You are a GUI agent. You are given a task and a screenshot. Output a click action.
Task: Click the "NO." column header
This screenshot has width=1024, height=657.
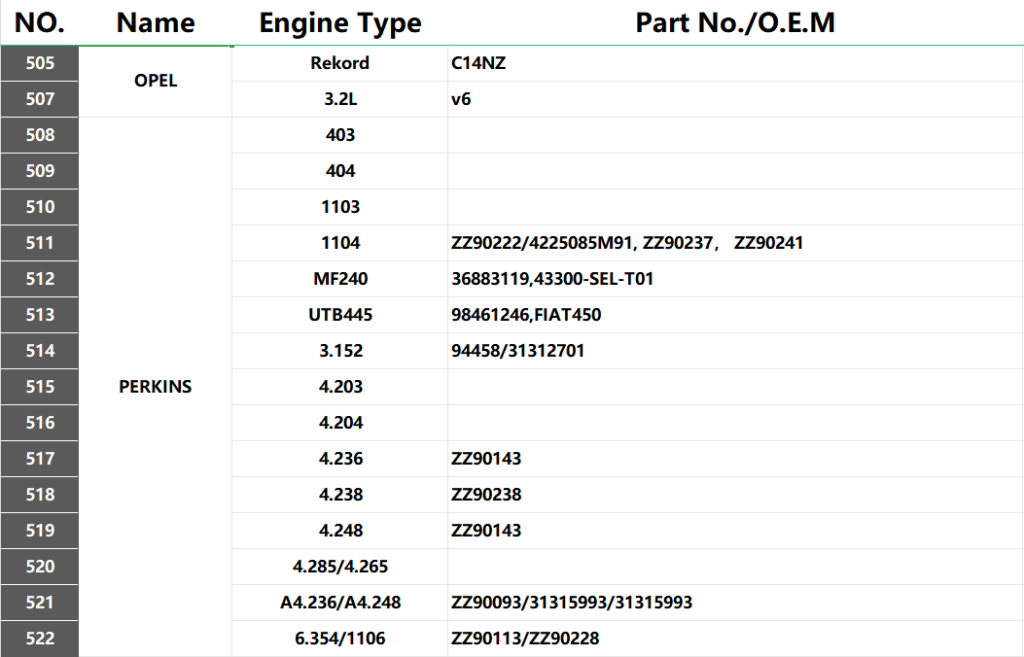40,23
